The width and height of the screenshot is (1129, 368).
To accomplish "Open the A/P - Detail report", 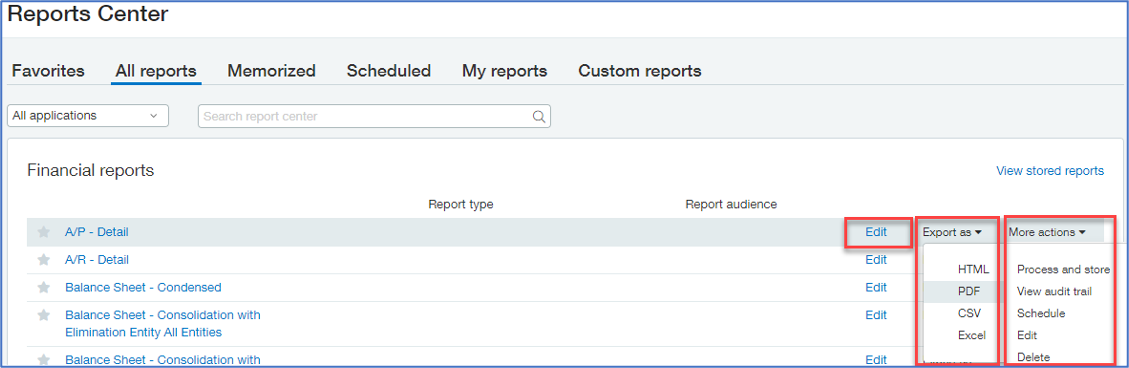I will pyautogui.click(x=96, y=232).
